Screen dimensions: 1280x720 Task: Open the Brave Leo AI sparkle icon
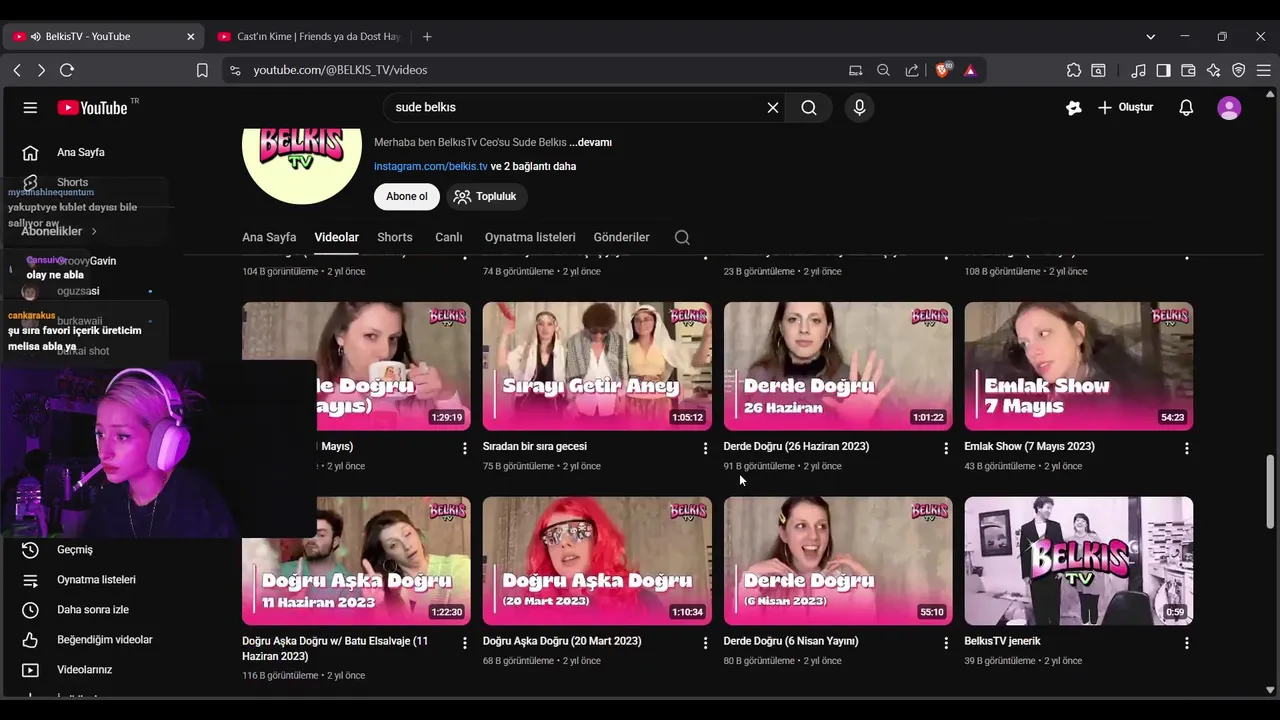(x=1213, y=70)
